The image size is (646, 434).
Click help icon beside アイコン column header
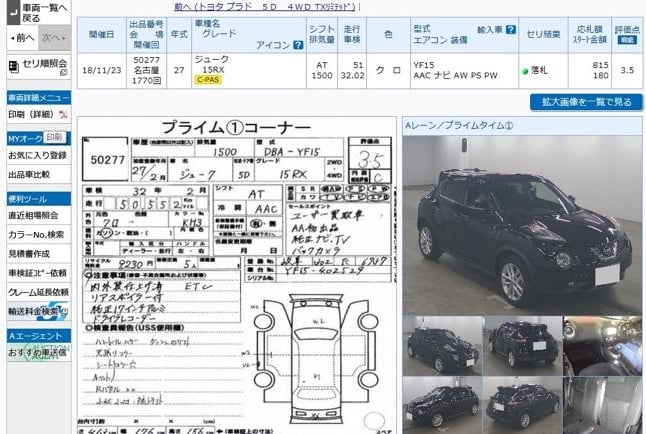pos(298,45)
